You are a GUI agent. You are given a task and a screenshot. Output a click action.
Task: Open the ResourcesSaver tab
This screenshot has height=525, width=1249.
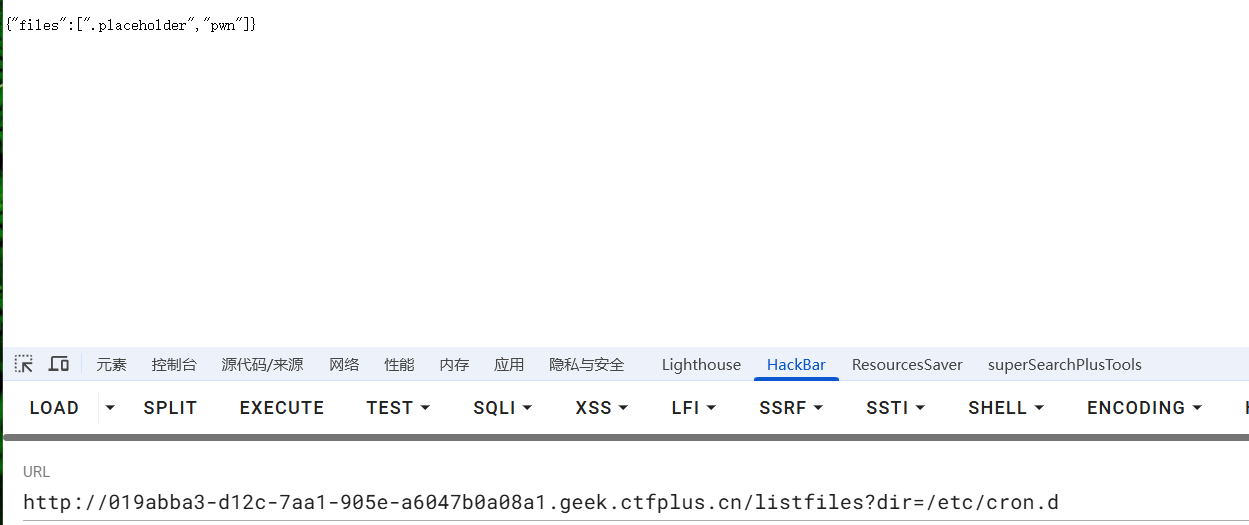click(907, 365)
